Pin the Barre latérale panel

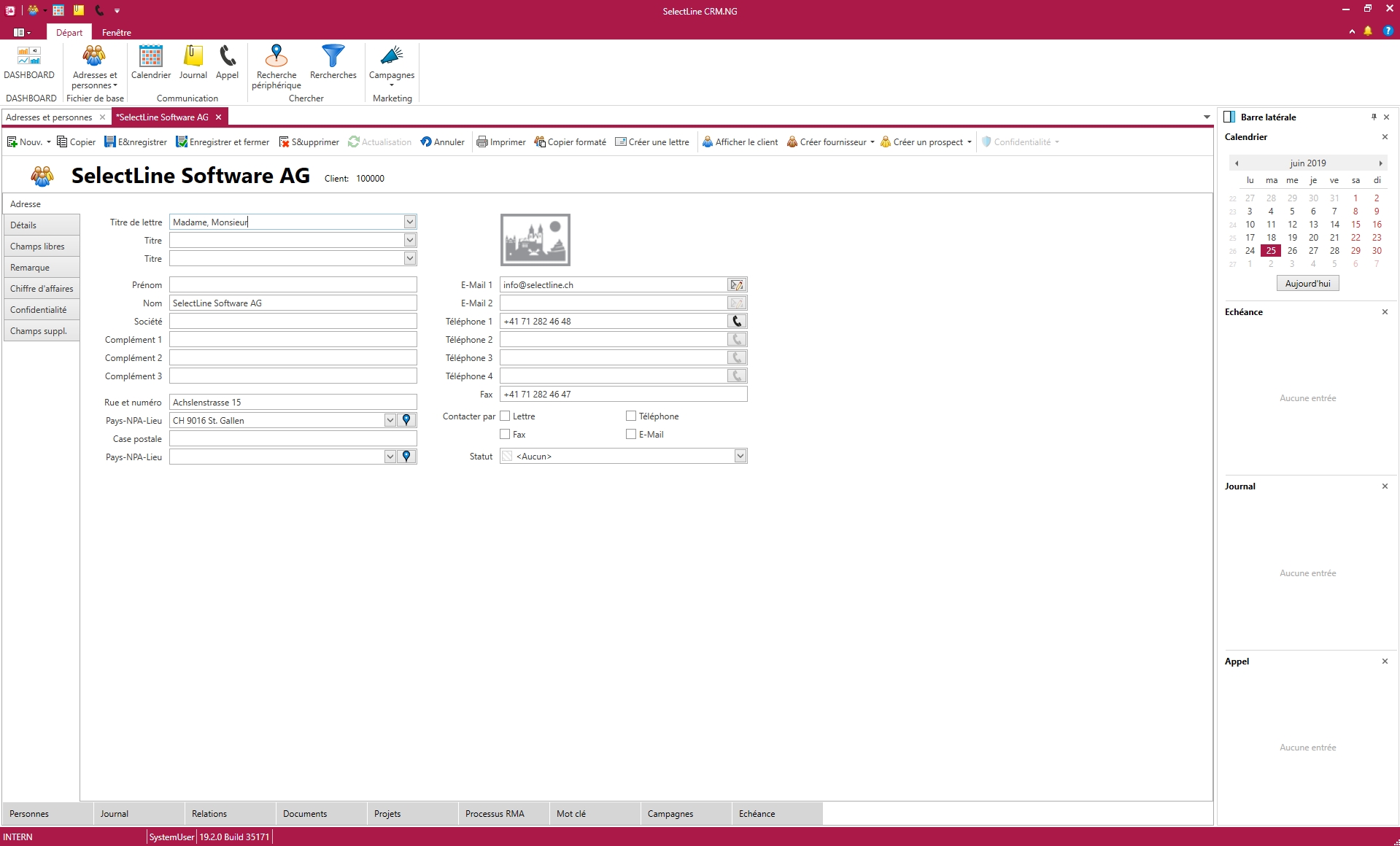click(1374, 117)
